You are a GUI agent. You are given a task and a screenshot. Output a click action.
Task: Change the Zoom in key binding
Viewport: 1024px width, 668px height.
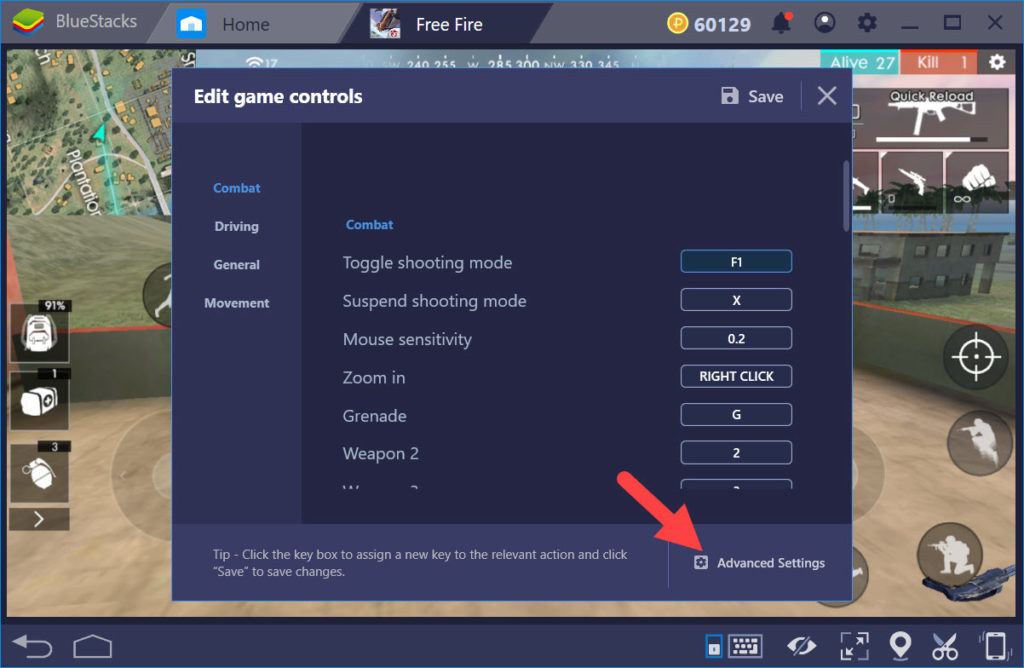(x=736, y=376)
